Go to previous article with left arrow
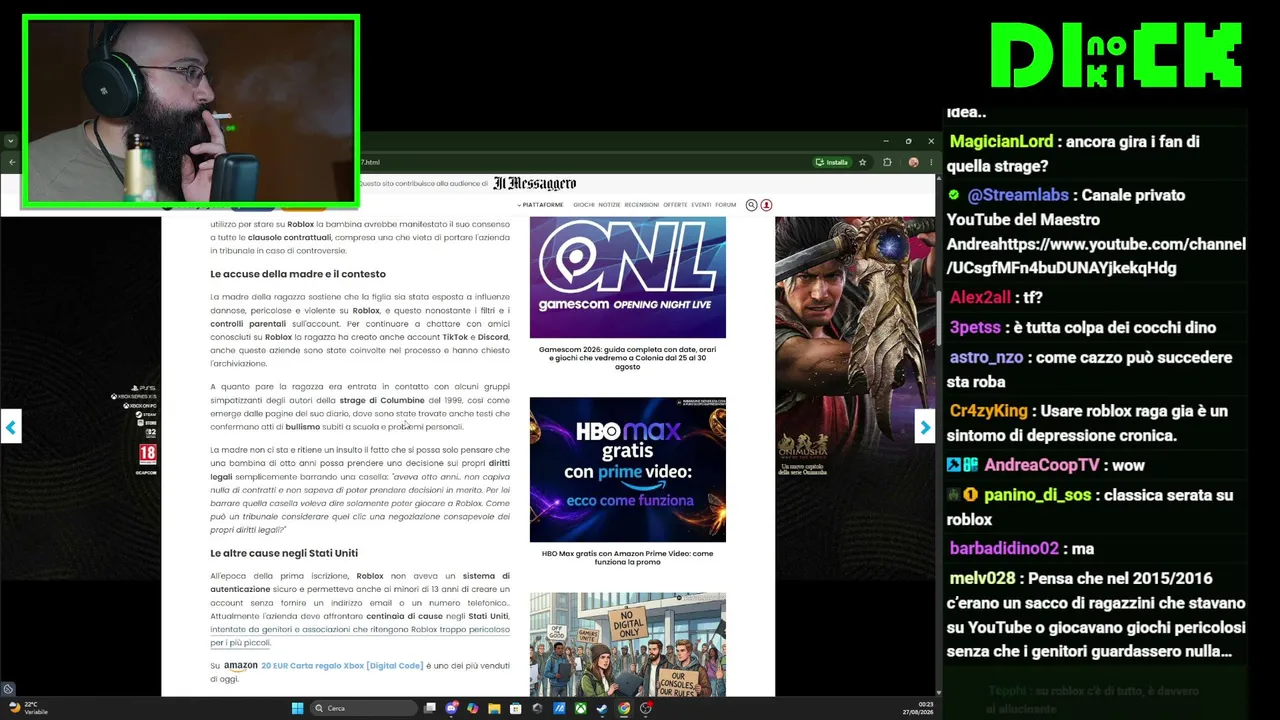Viewport: 1280px width, 720px height. (11, 428)
